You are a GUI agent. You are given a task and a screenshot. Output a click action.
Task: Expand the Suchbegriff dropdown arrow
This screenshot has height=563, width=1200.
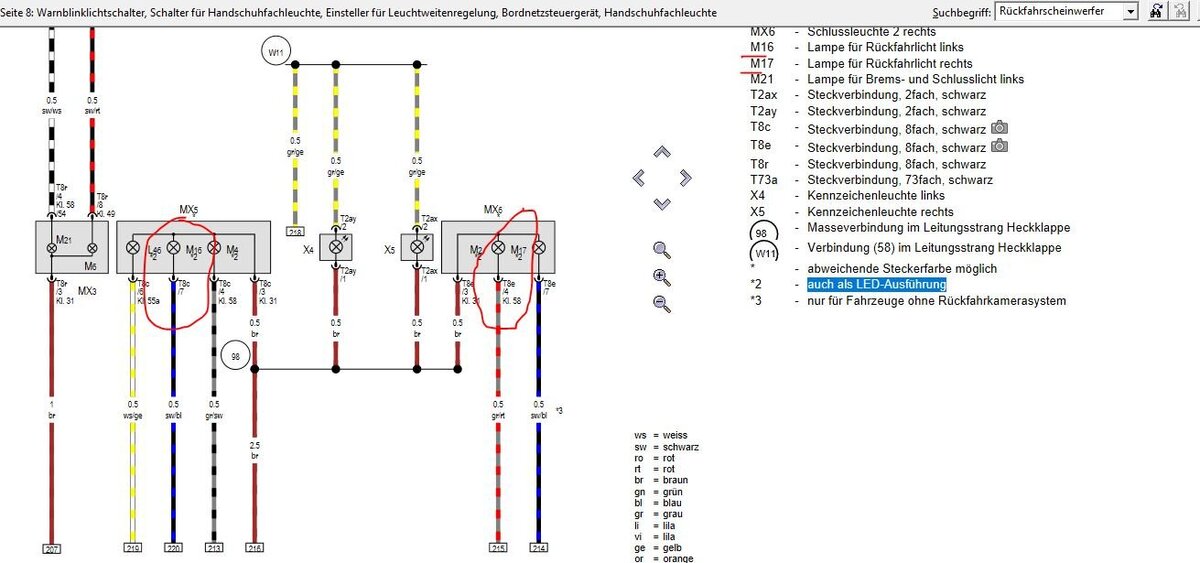point(1131,11)
